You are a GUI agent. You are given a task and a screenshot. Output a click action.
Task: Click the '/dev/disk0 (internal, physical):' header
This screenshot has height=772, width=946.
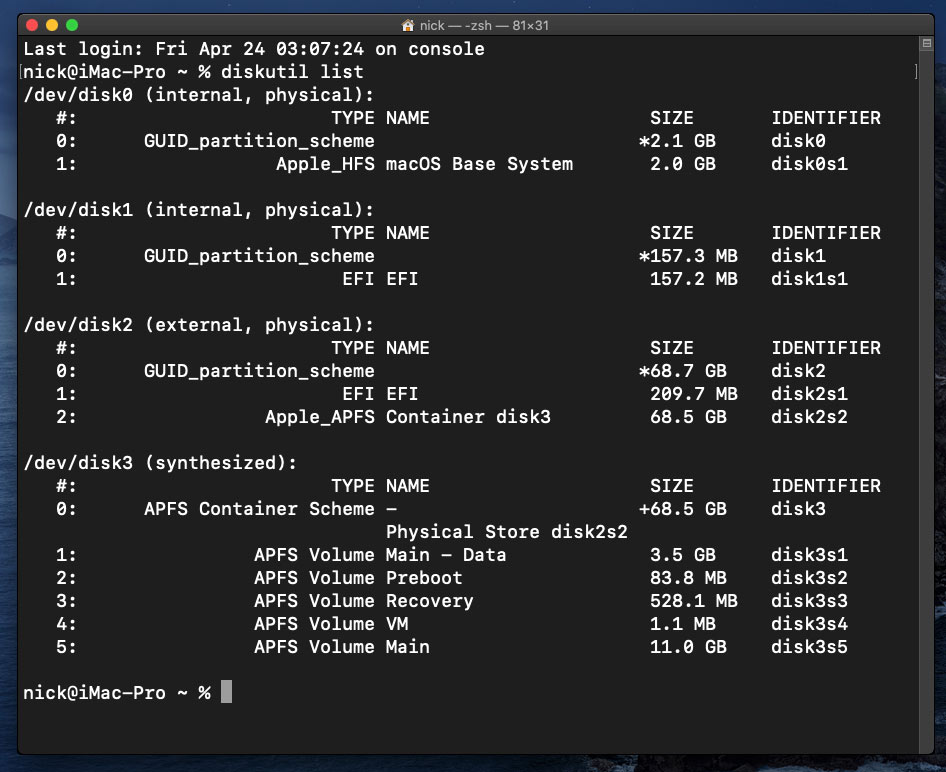198,95
